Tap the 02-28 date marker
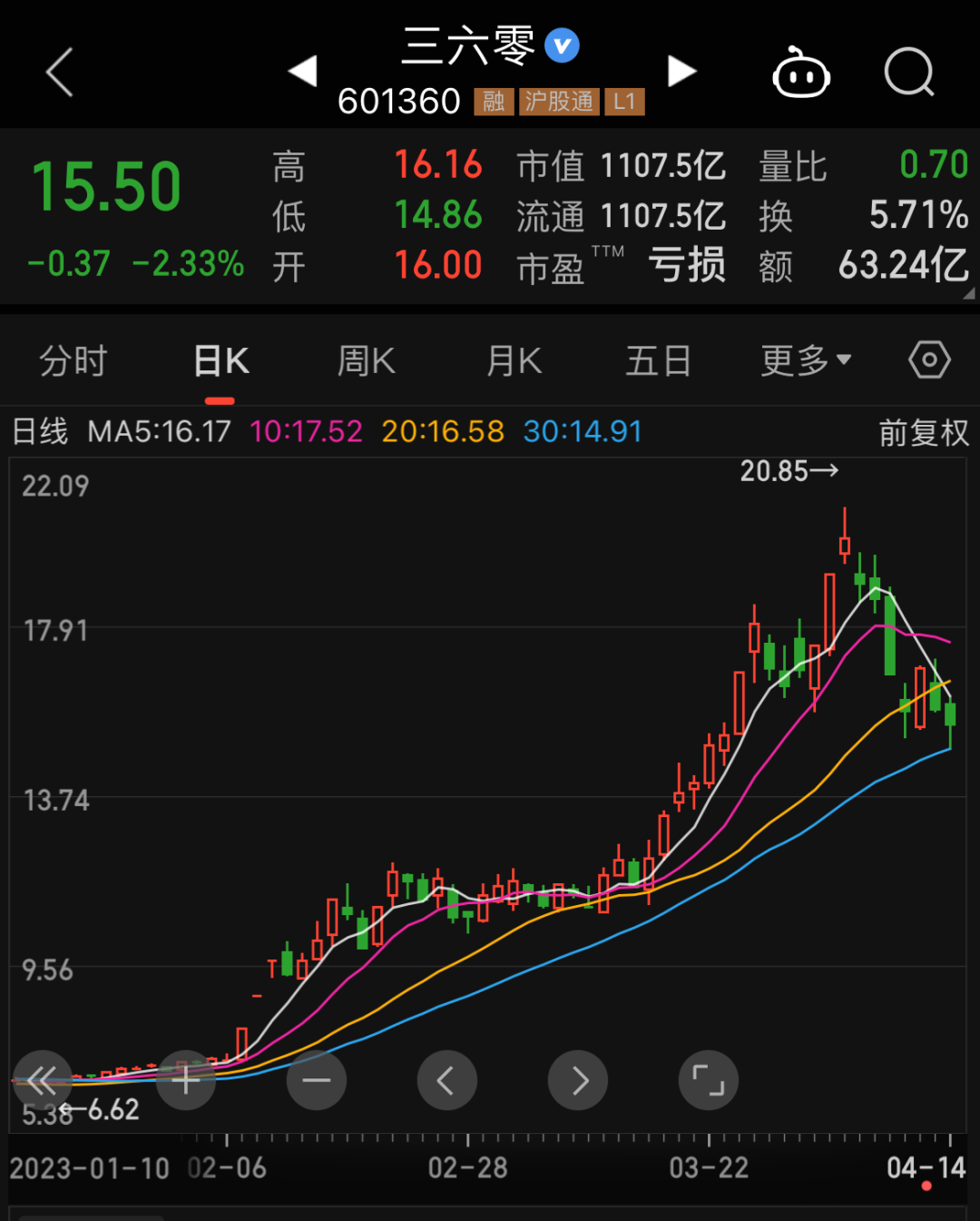This screenshot has height=1221, width=980. (x=468, y=1167)
